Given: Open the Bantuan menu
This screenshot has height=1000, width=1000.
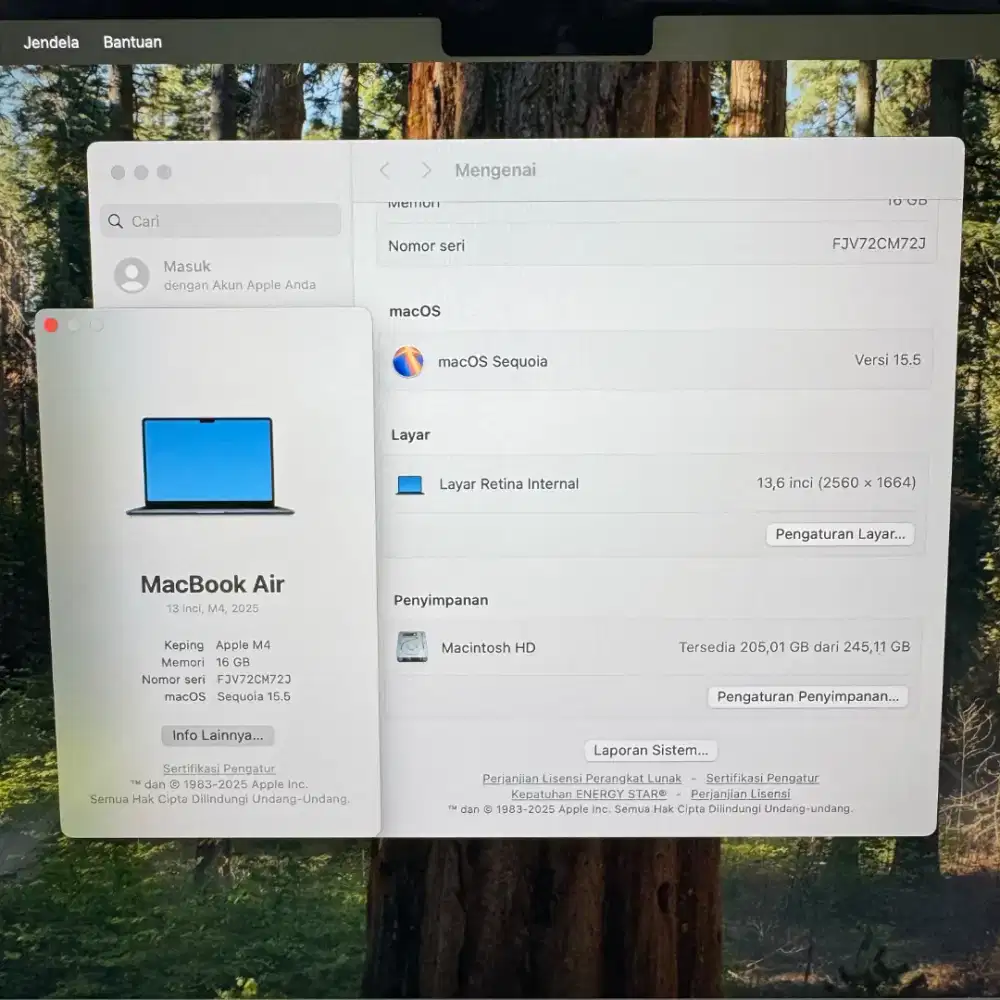Looking at the screenshot, I should (133, 42).
